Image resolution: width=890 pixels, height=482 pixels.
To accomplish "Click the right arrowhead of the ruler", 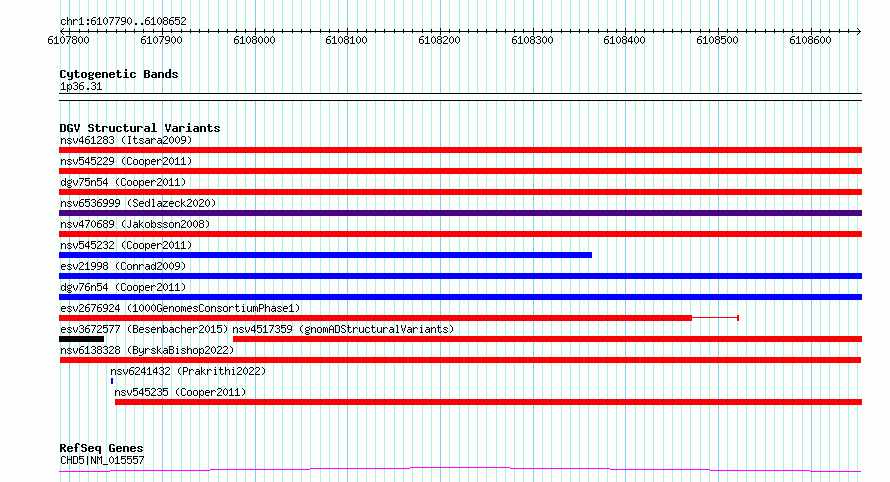I will (x=859, y=31).
